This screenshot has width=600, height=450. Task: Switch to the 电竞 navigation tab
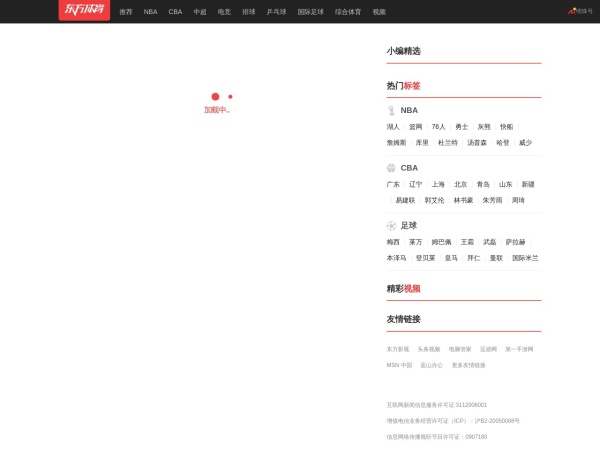coord(224,12)
